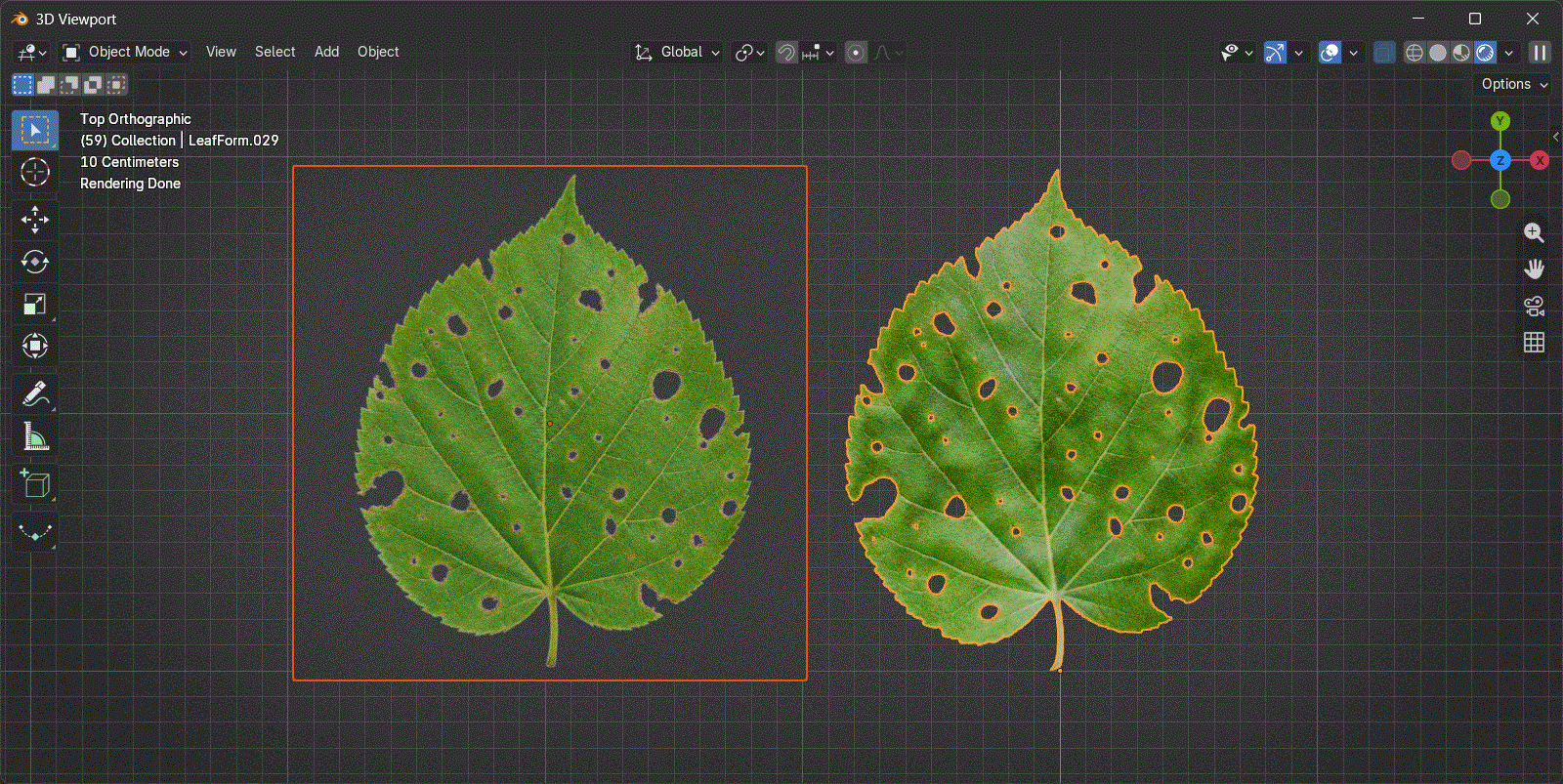This screenshot has height=784, width=1563.
Task: Select the Measure tool
Action: coord(35,436)
